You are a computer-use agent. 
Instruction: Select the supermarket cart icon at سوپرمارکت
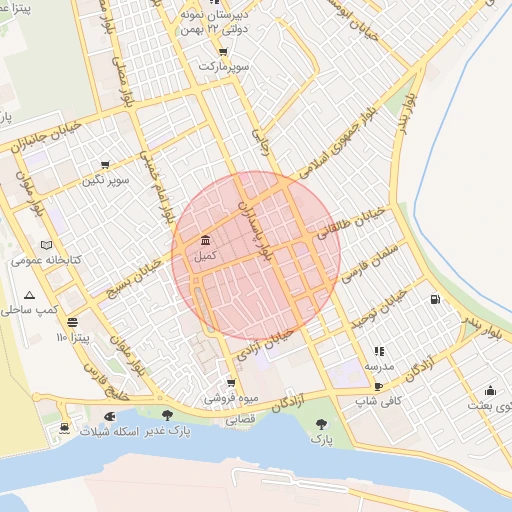(223, 52)
